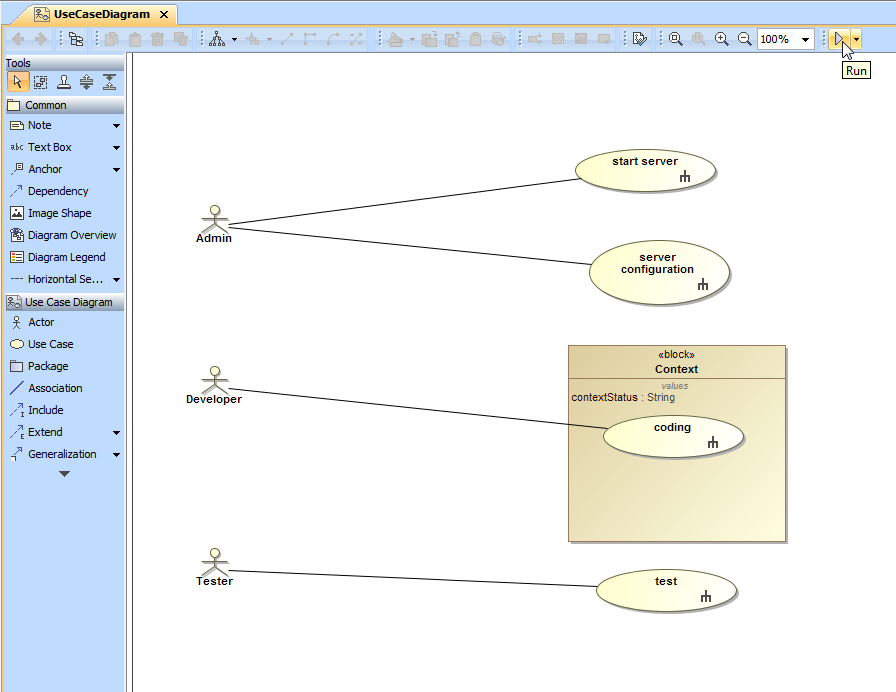
Task: Click the diagram layout tree icon
Action: point(217,39)
